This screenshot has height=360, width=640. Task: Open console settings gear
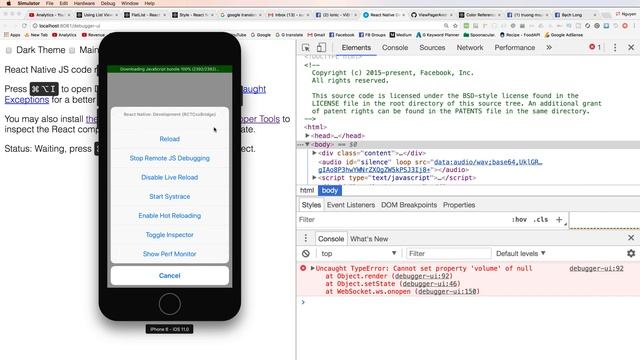click(x=631, y=253)
